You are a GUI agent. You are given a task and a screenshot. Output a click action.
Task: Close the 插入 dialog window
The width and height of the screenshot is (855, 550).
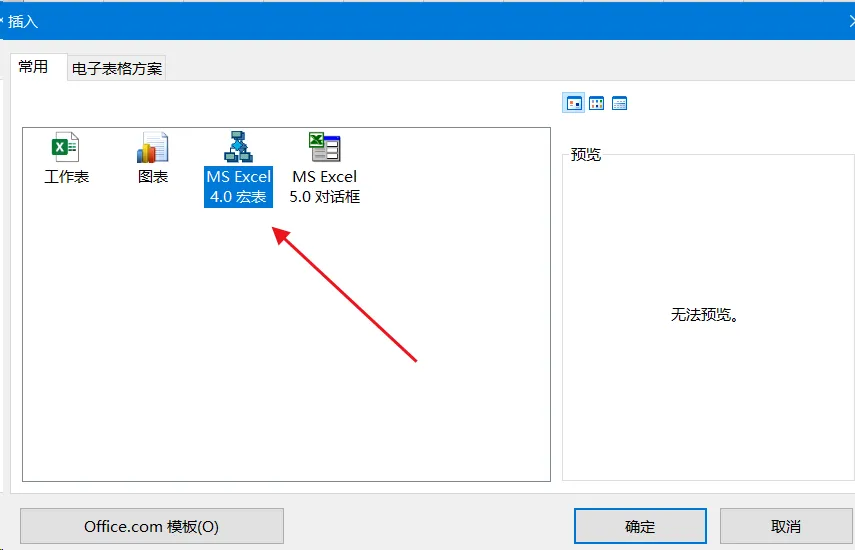pyautogui.click(x=851, y=21)
